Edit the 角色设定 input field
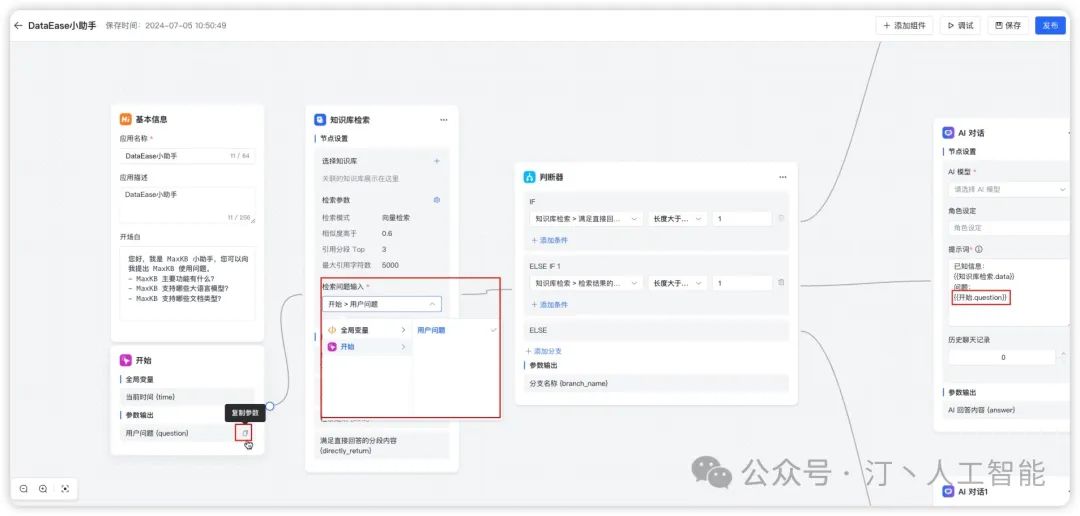 pos(1008,227)
